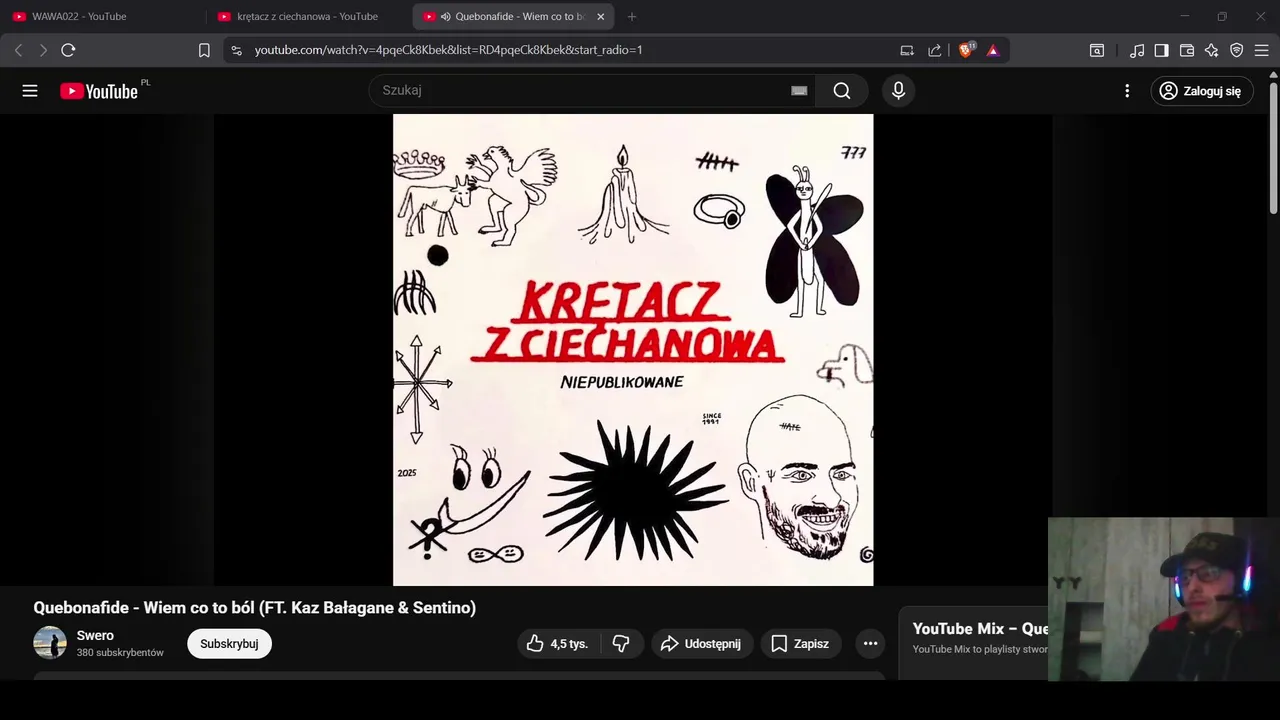Open site settings icon in address bar

click(x=236, y=50)
